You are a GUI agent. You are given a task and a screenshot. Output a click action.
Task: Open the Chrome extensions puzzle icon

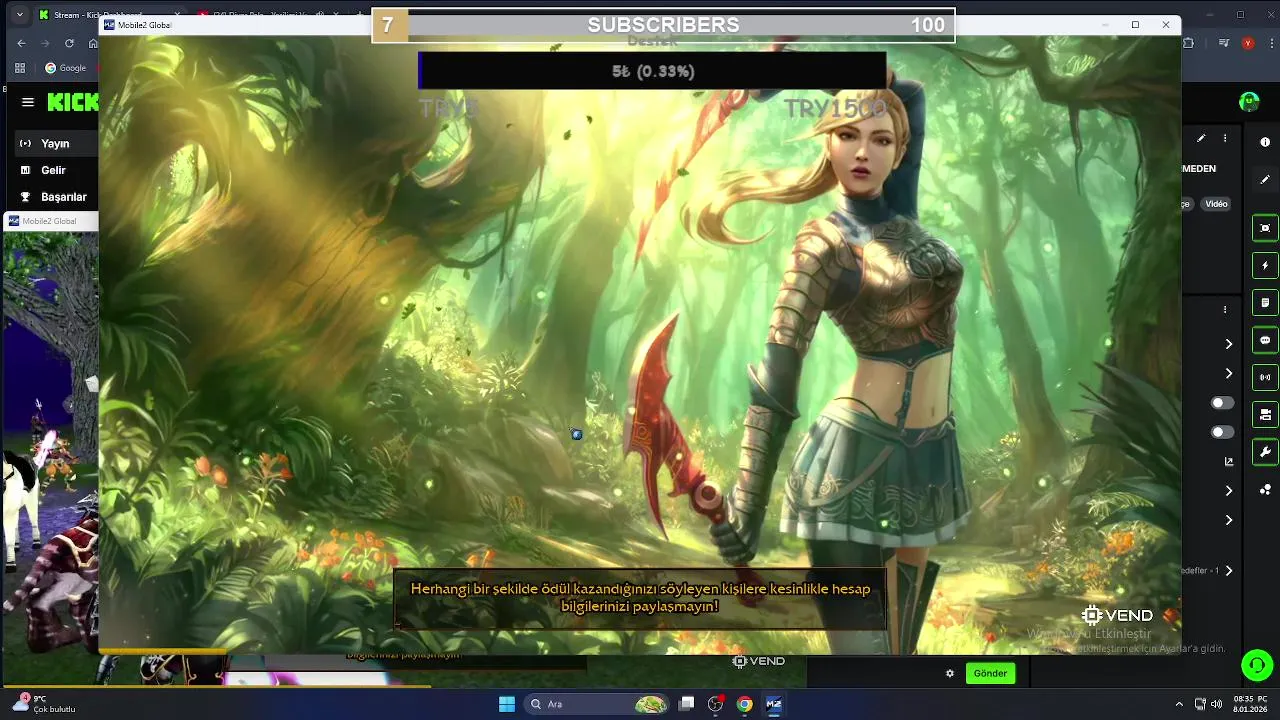1189,43
